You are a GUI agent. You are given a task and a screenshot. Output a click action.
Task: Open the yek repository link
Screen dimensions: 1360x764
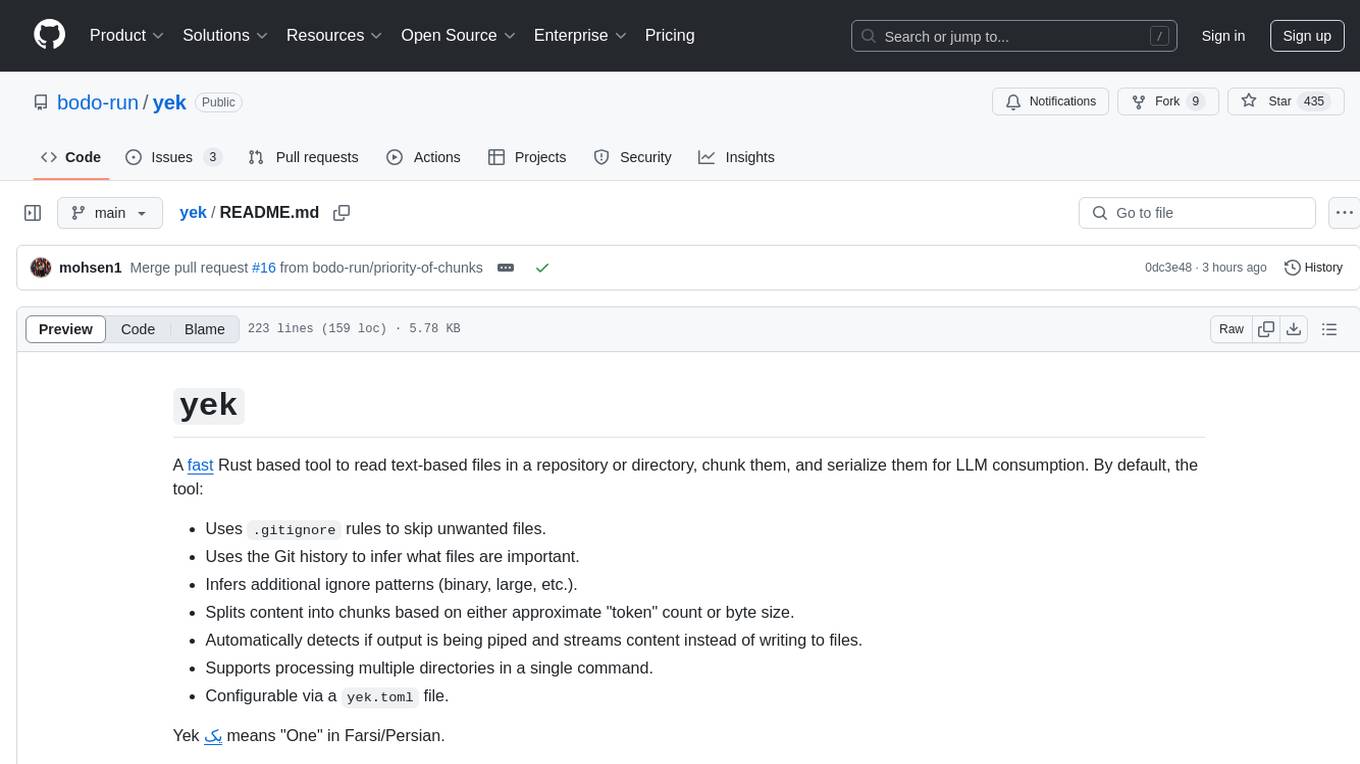coord(170,102)
